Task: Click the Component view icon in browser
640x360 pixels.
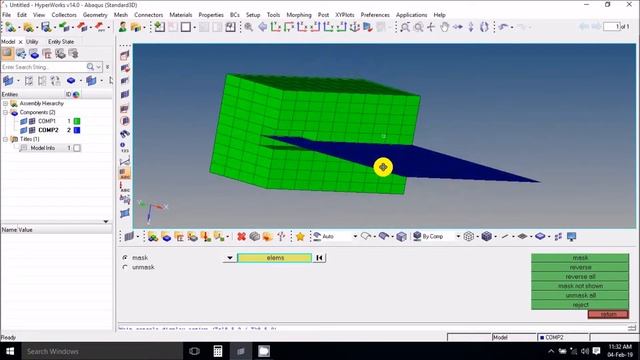Action: click(34, 53)
